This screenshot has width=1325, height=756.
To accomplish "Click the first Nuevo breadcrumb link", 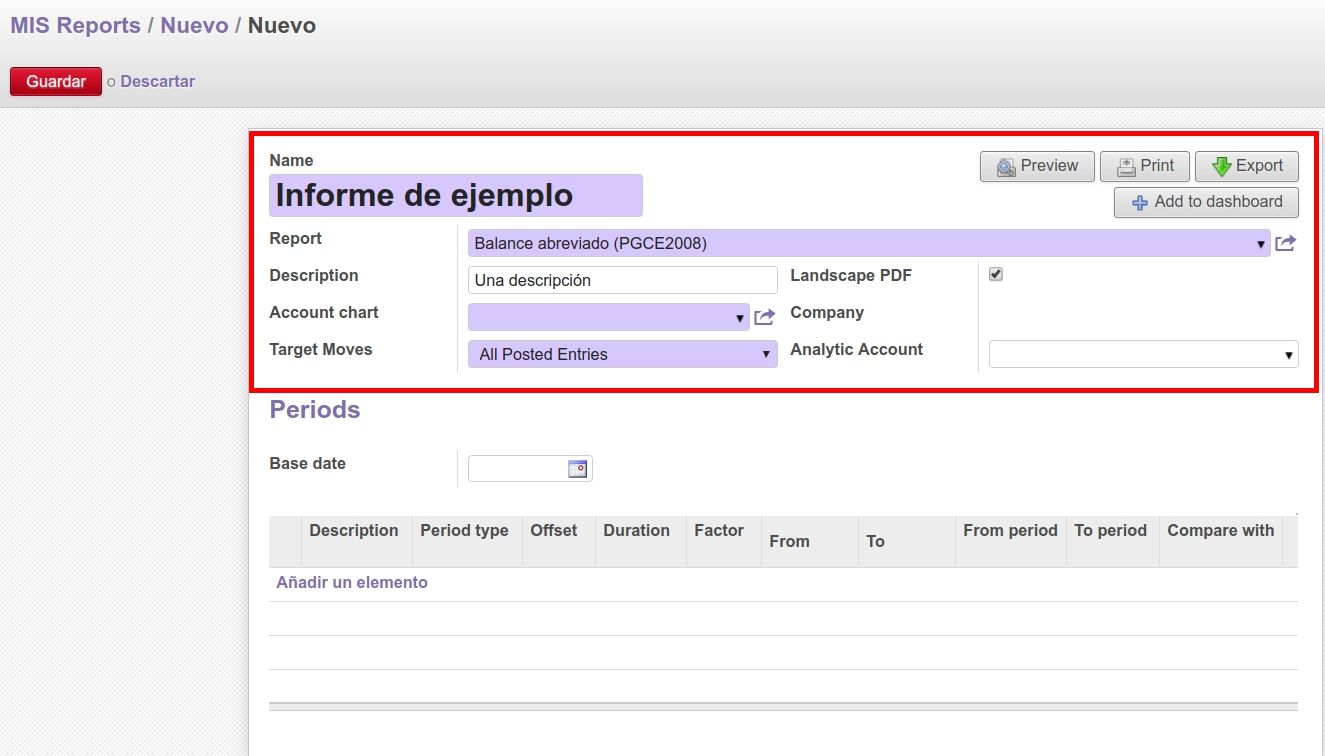I will tap(194, 26).
